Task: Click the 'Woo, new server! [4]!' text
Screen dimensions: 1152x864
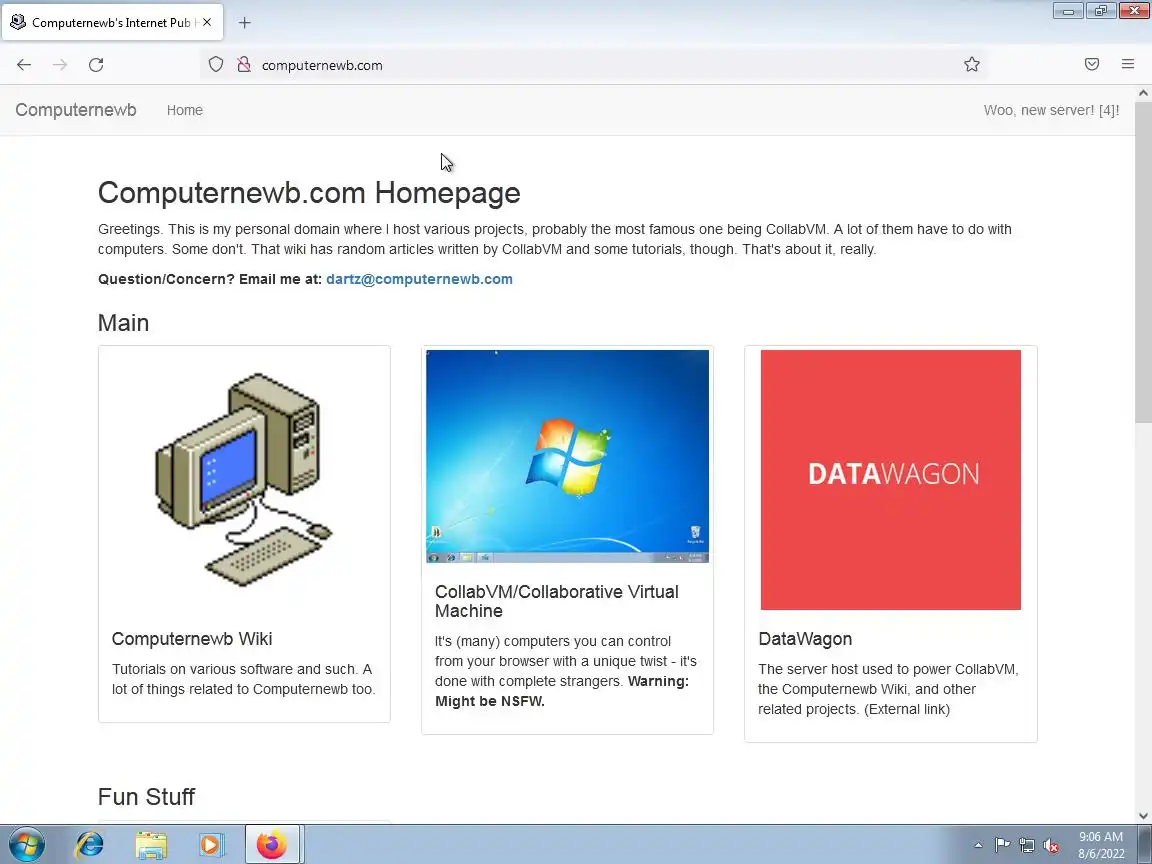Action: pos(1051,110)
